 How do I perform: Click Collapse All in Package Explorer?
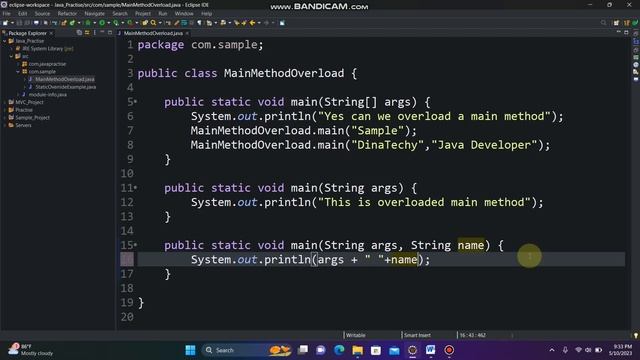click(79, 33)
